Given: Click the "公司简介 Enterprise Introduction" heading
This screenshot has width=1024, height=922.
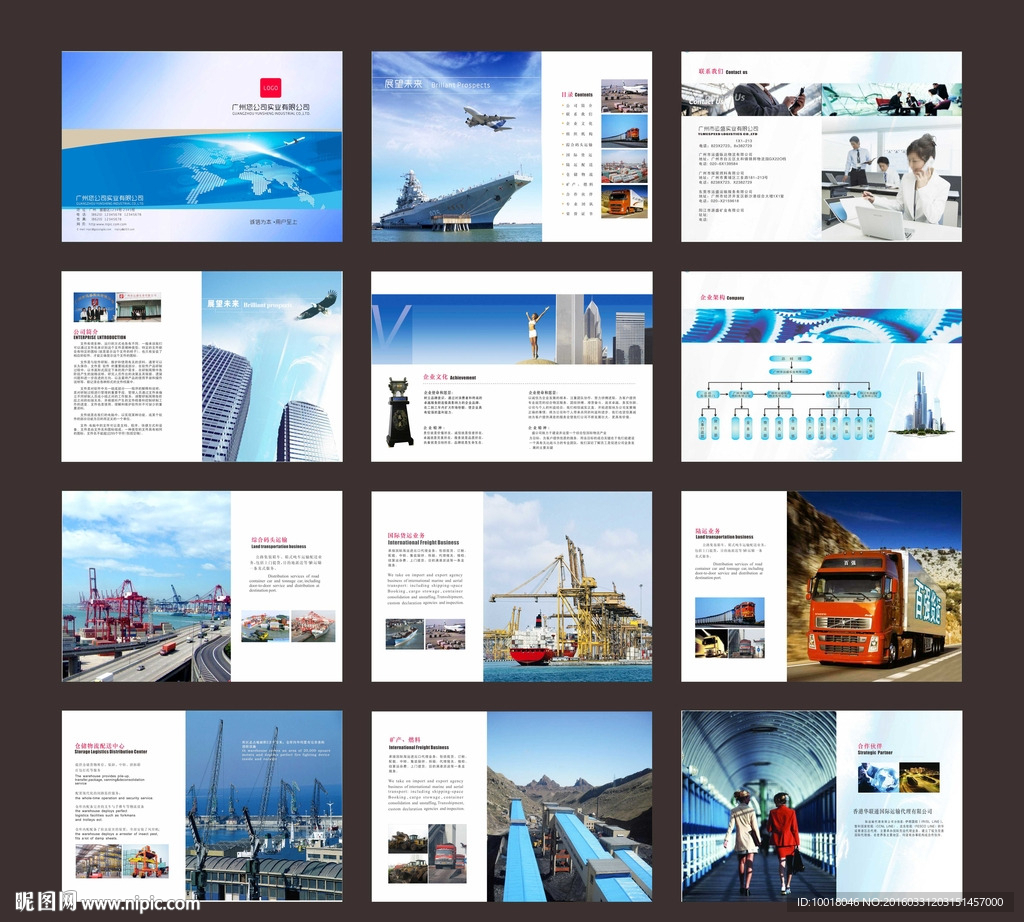Looking at the screenshot, I should click(x=99, y=334).
